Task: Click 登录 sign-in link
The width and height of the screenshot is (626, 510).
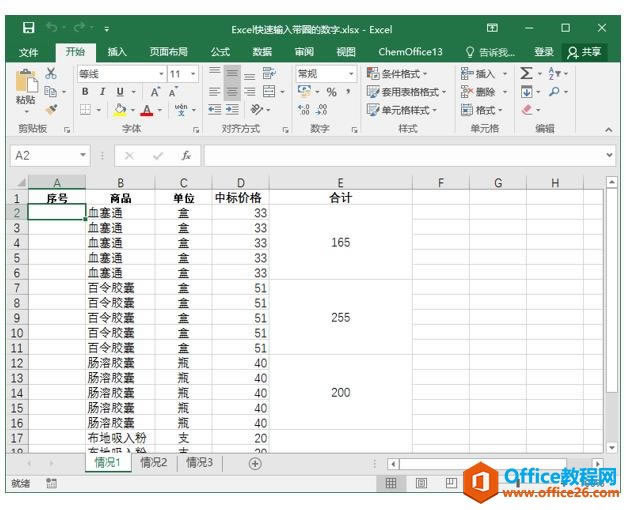Action: click(544, 52)
